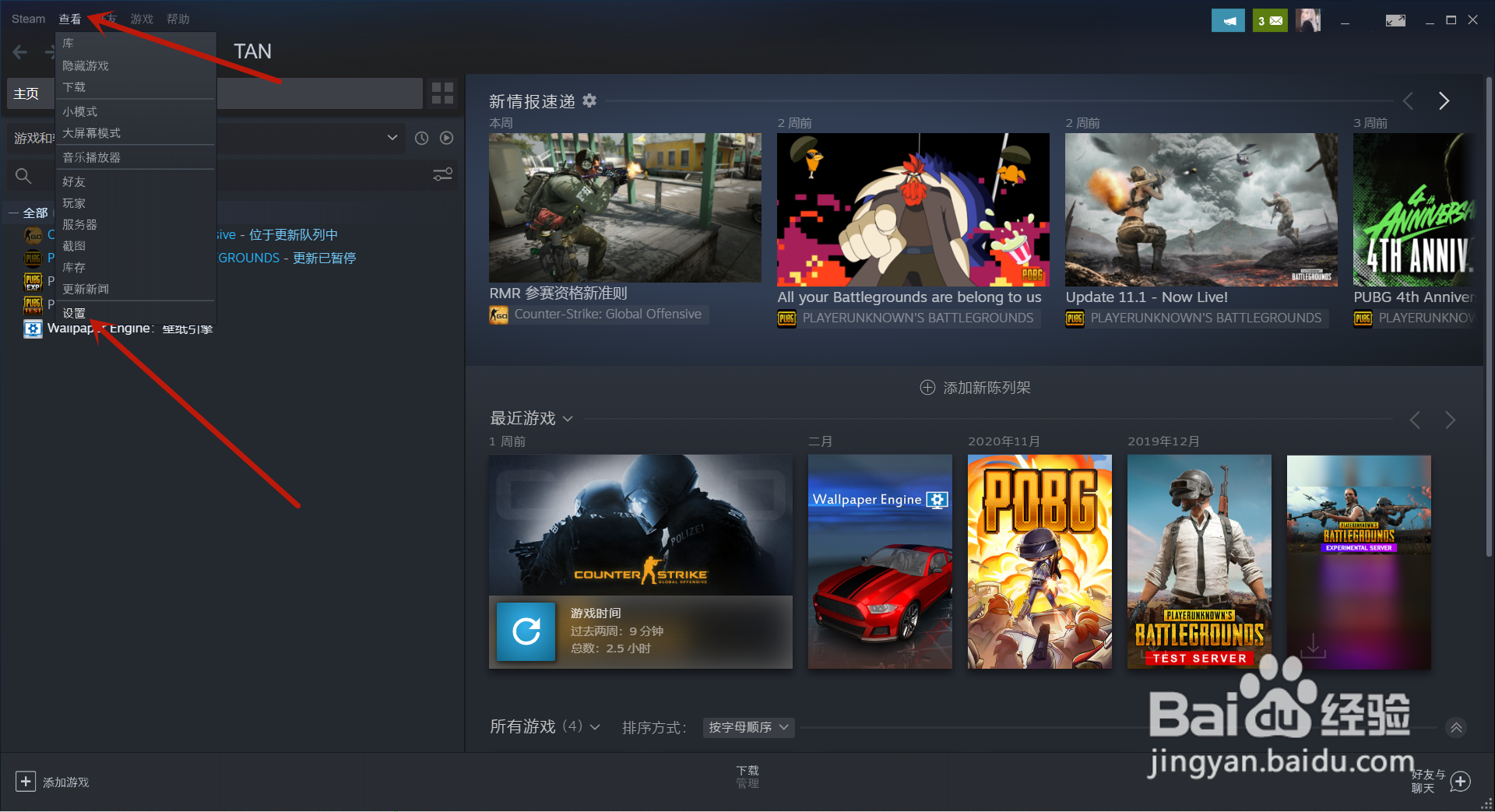Screen dimensions: 1495x812
Task: Go to next news page with right arrow
Action: coord(1444,101)
